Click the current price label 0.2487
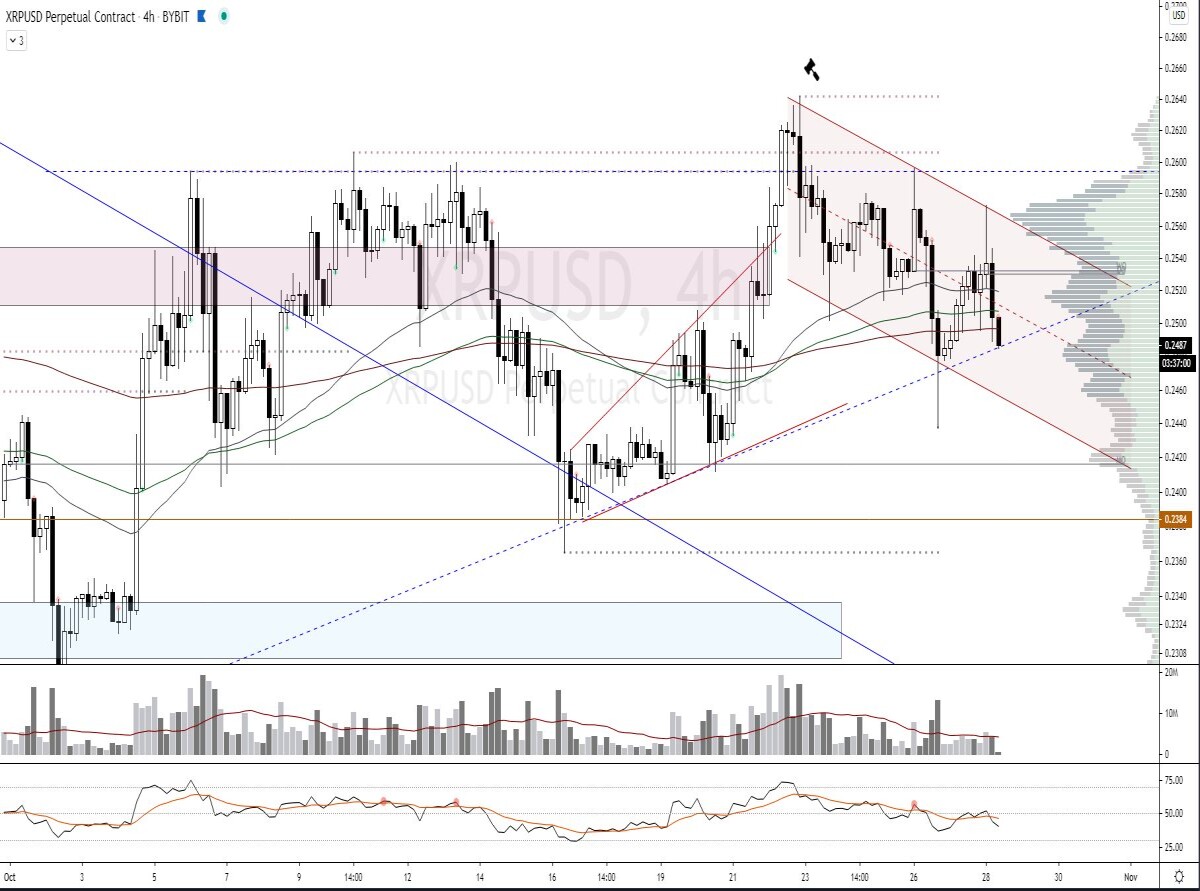Image resolution: width=1200 pixels, height=891 pixels. pyautogui.click(x=1175, y=345)
